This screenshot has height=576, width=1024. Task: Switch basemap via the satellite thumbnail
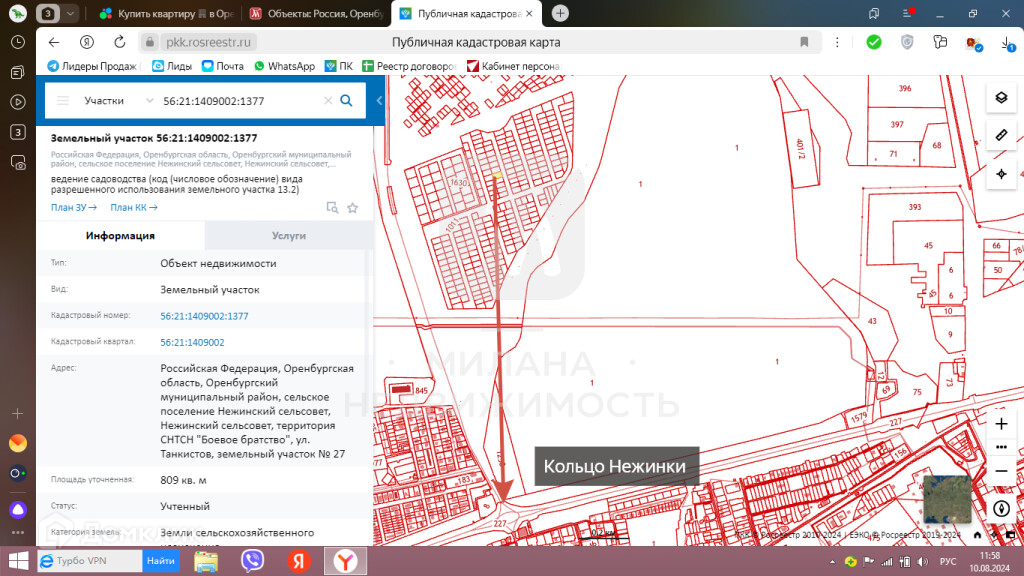click(945, 500)
